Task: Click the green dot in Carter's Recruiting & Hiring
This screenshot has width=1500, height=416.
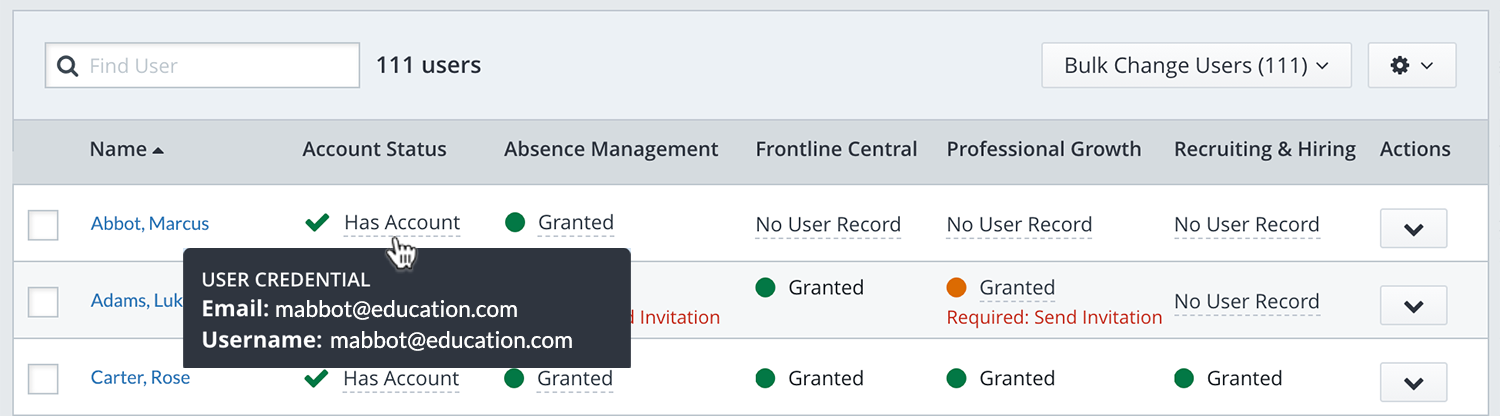Action: pyautogui.click(x=1184, y=378)
